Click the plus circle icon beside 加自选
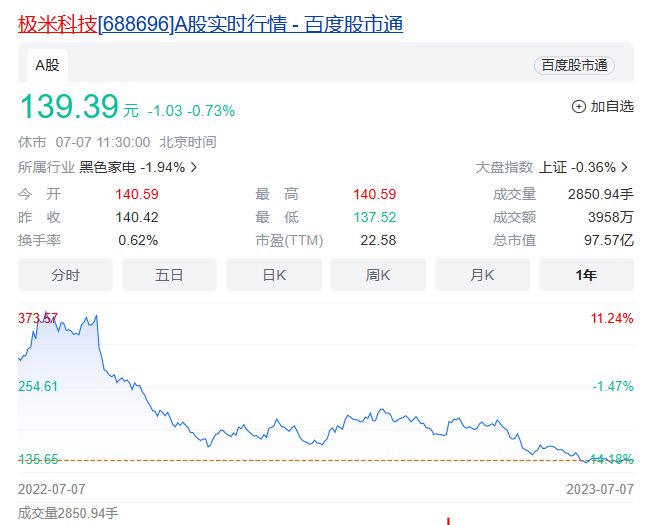This screenshot has height=525, width=650. [579, 107]
